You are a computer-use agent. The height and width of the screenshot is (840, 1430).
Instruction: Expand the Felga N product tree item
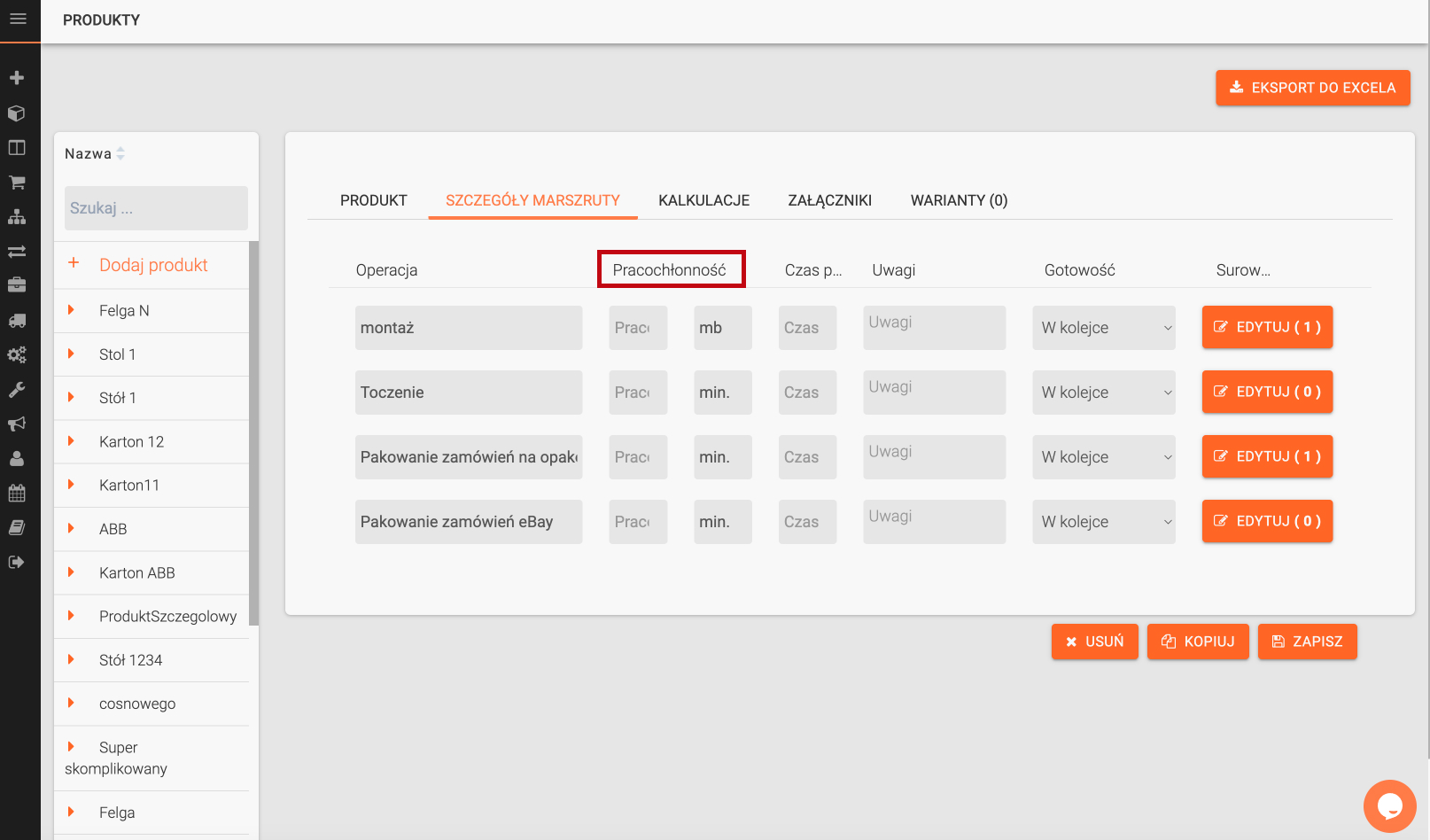(72, 310)
